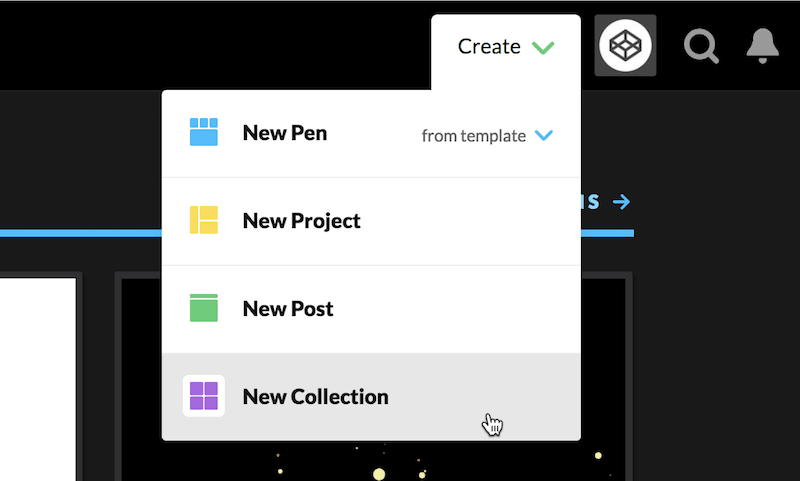Viewport: 800px width, 481px height.
Task: Open the from template options
Action: coord(487,136)
